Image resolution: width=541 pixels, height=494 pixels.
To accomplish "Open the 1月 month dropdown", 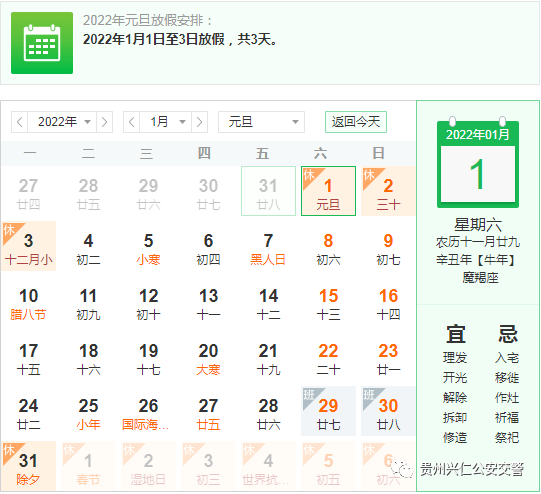I will [x=165, y=122].
